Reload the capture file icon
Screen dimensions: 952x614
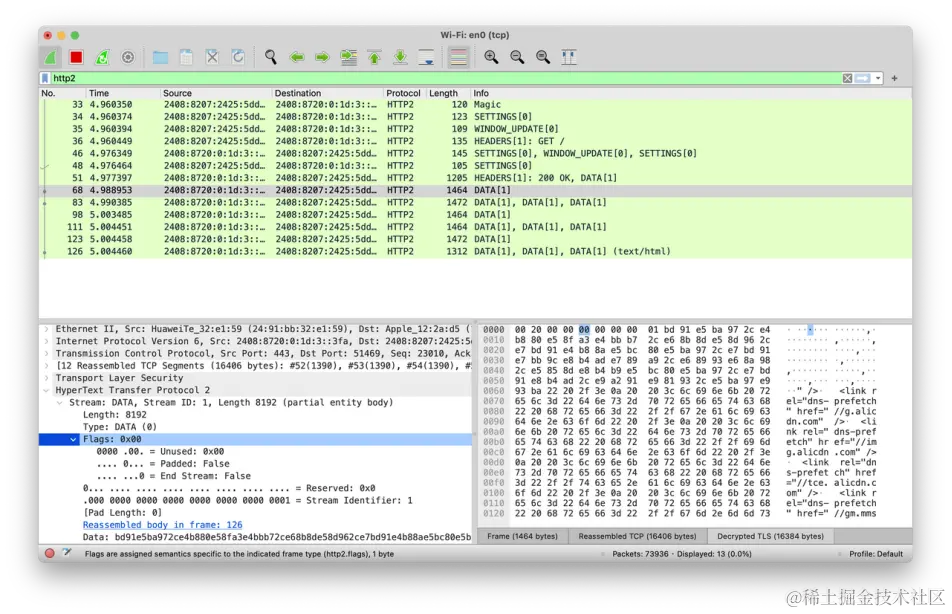(x=238, y=57)
